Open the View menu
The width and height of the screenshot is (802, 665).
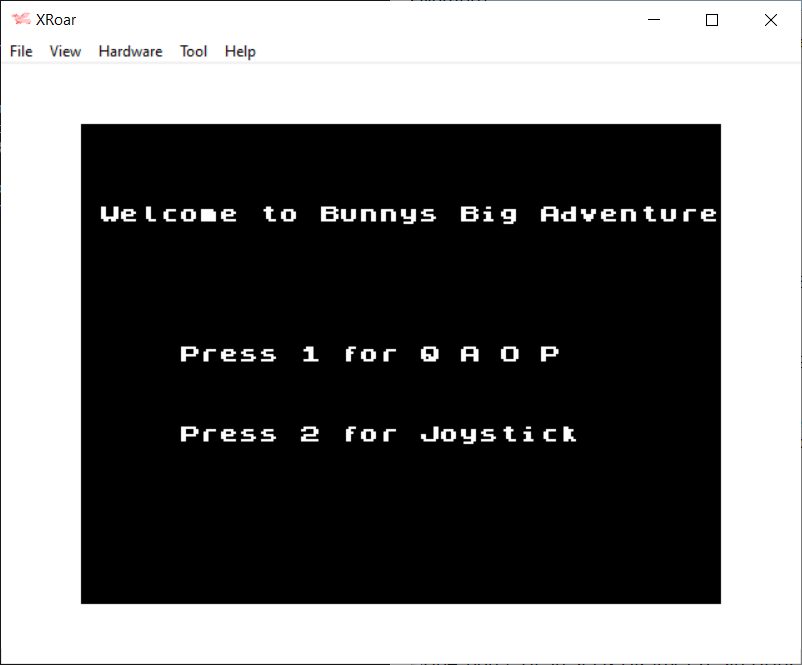65,51
